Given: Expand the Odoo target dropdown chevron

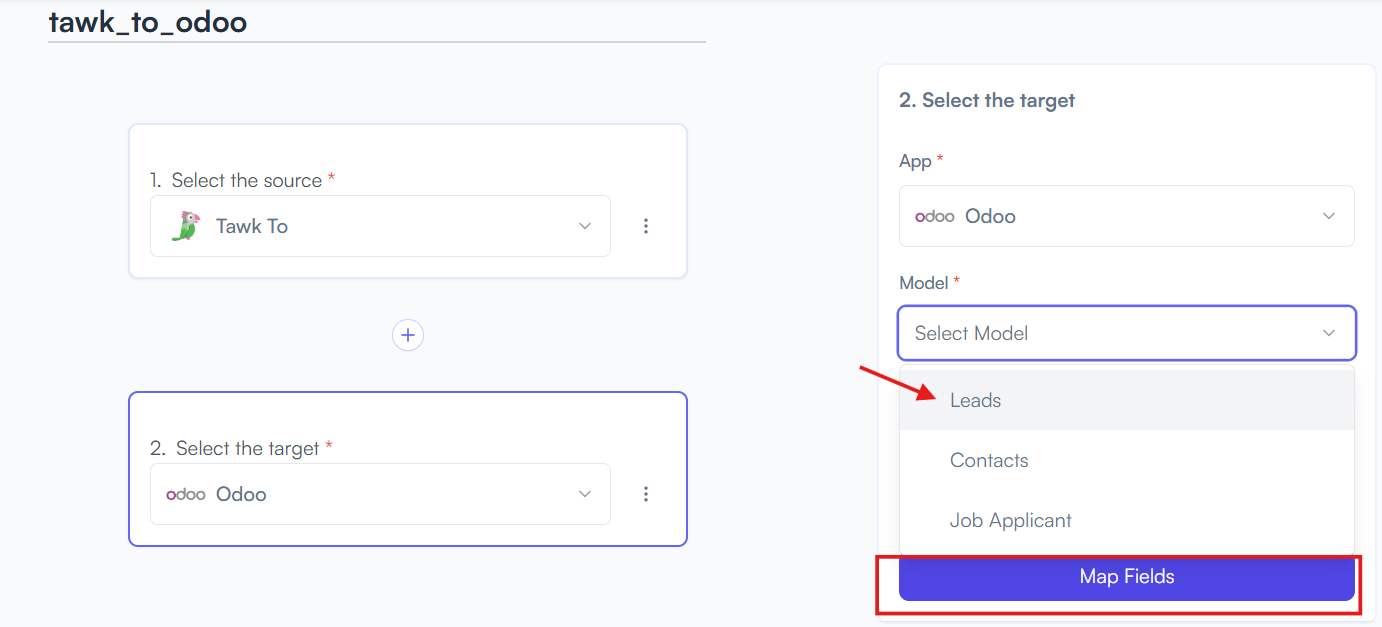Looking at the screenshot, I should click(585, 494).
